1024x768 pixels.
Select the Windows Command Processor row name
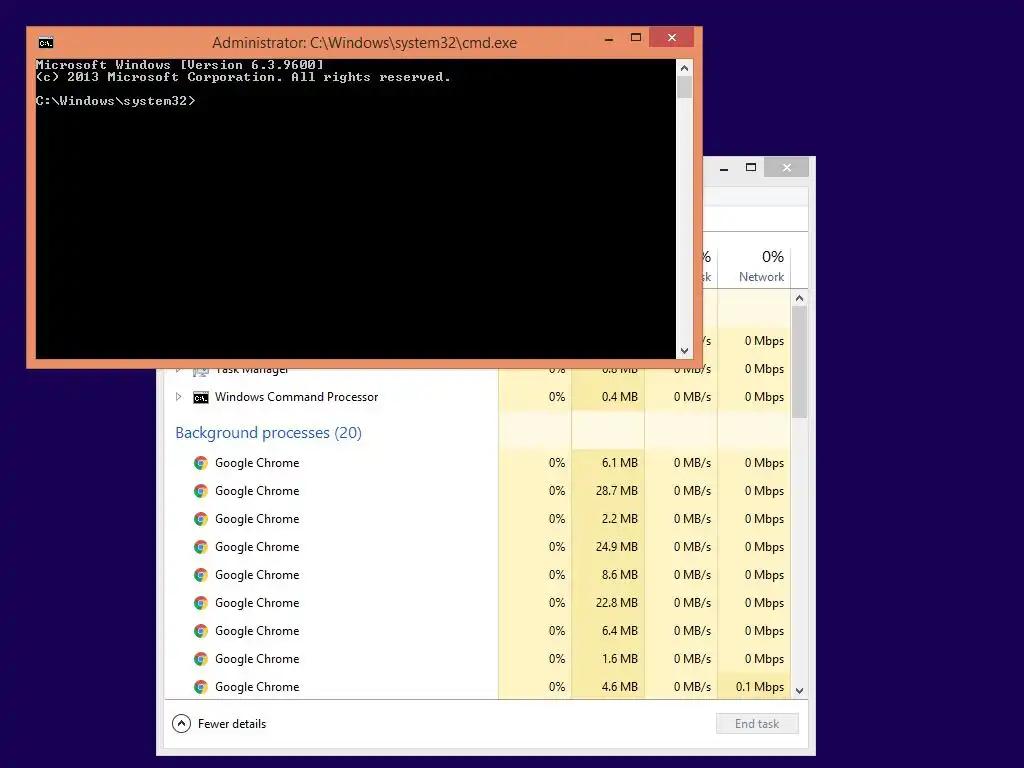pos(296,397)
